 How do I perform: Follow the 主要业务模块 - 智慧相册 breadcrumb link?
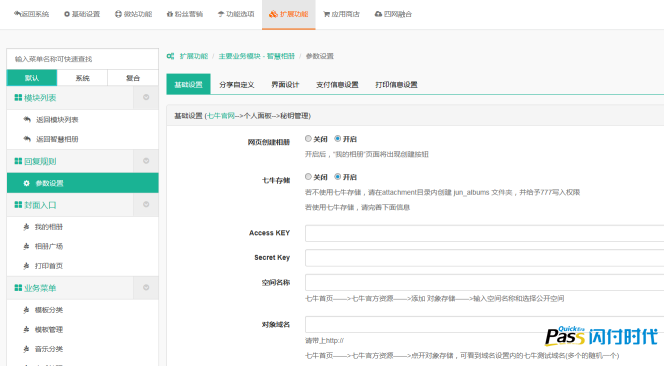(257, 56)
